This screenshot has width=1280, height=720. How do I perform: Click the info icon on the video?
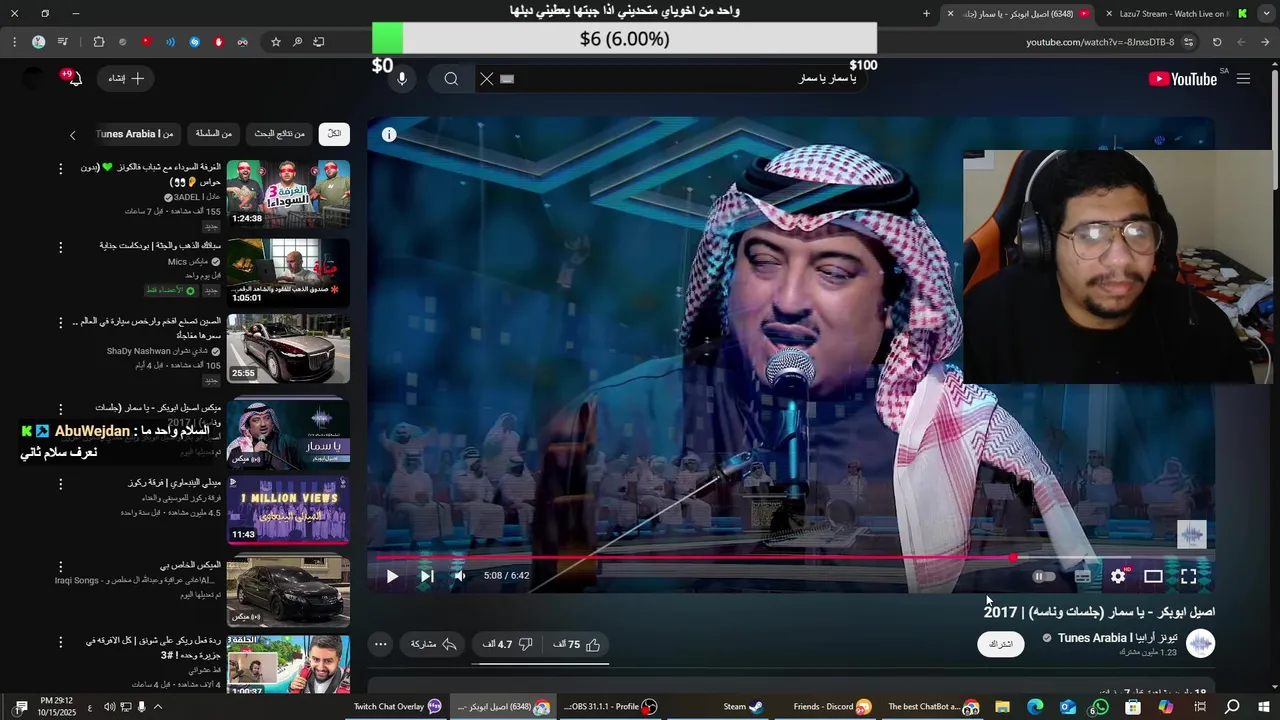point(389,134)
